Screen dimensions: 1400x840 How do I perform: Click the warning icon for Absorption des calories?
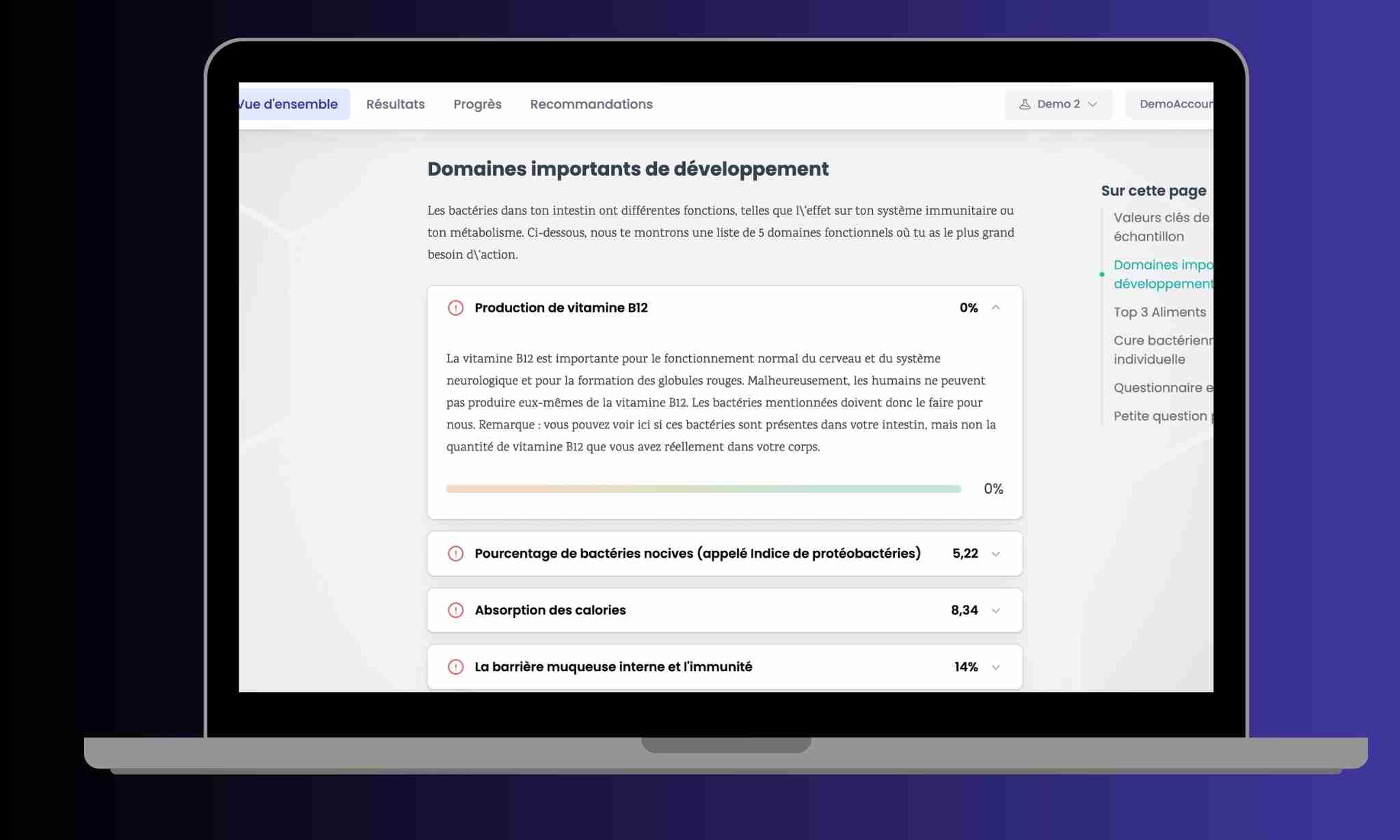click(455, 610)
